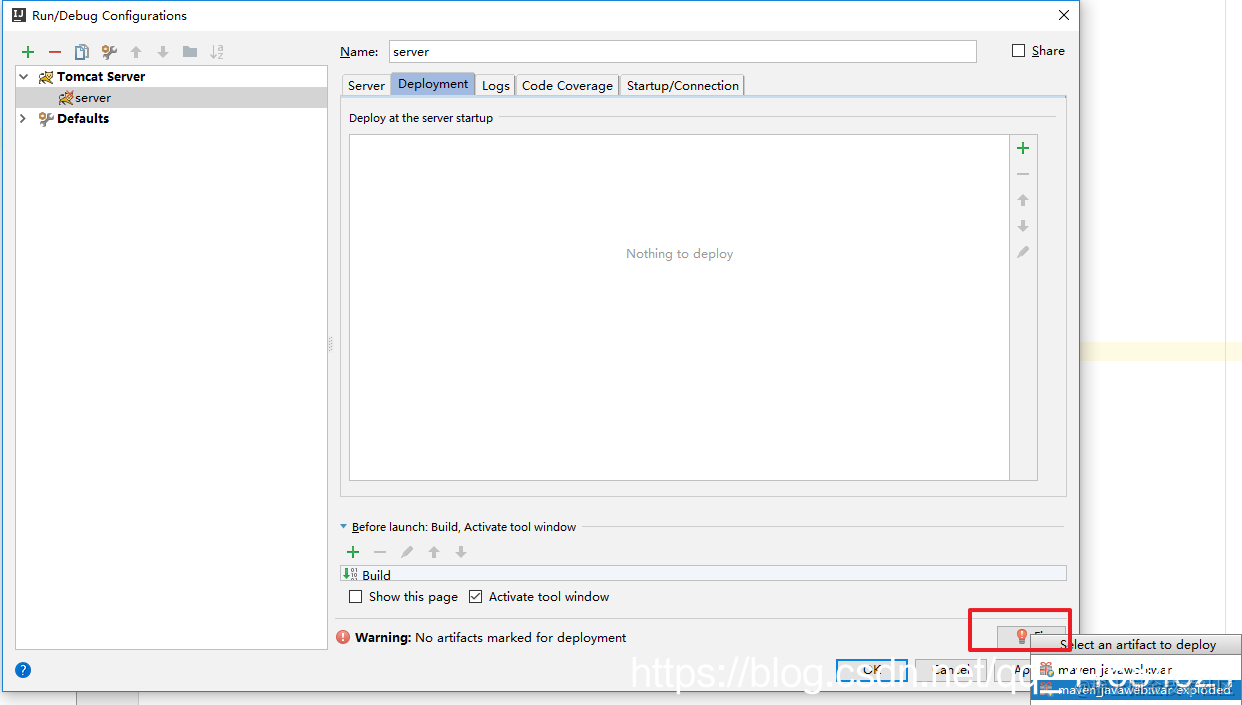The width and height of the screenshot is (1242, 705).
Task: Edit the artifact with the Deployment pencil icon
Action: 1023,252
